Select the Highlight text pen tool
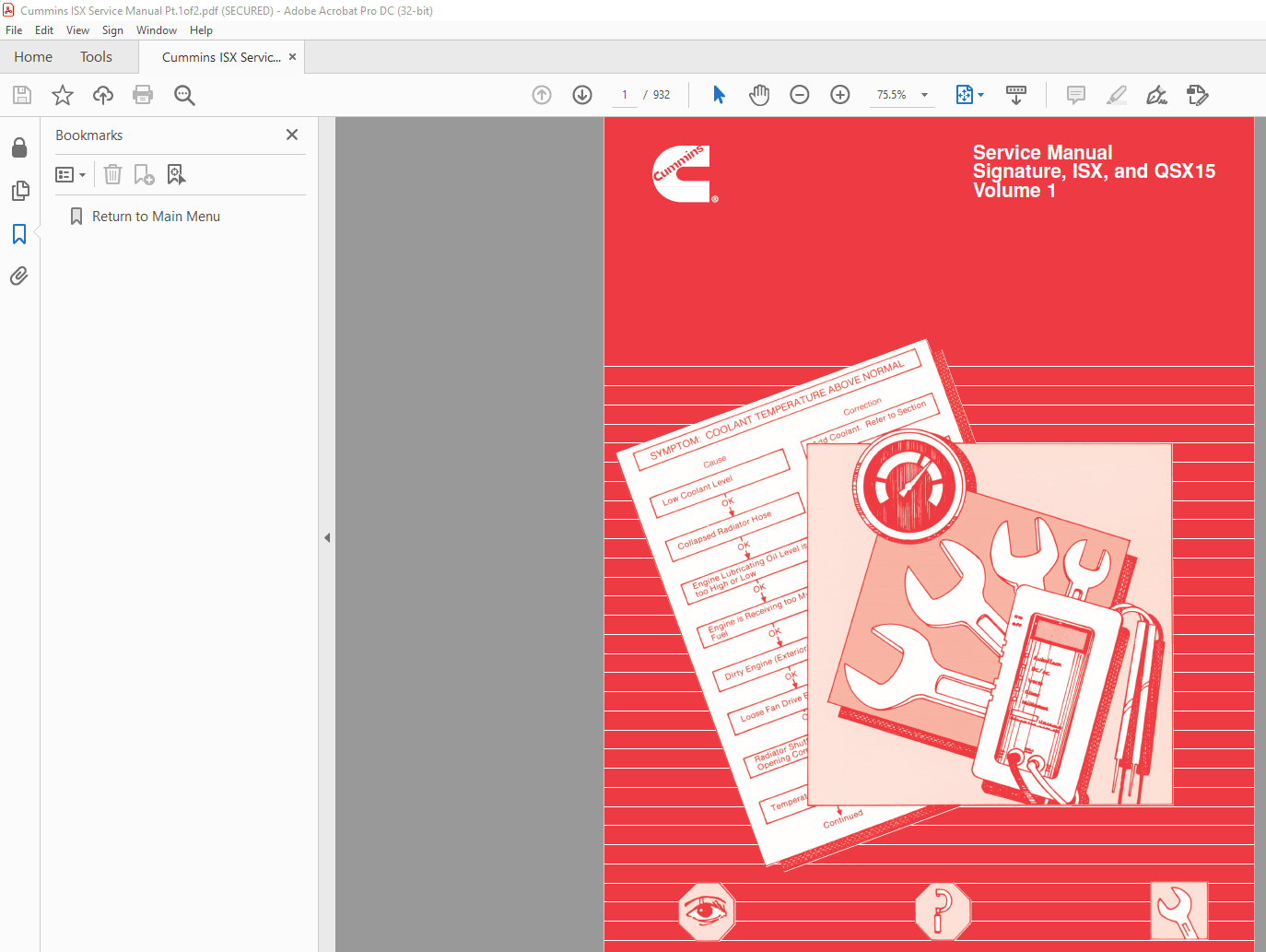Image resolution: width=1266 pixels, height=952 pixels. coord(1117,95)
